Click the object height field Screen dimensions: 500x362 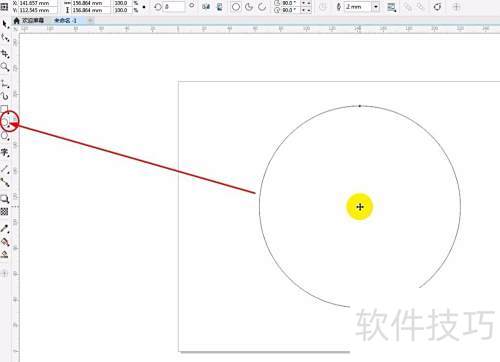point(91,10)
